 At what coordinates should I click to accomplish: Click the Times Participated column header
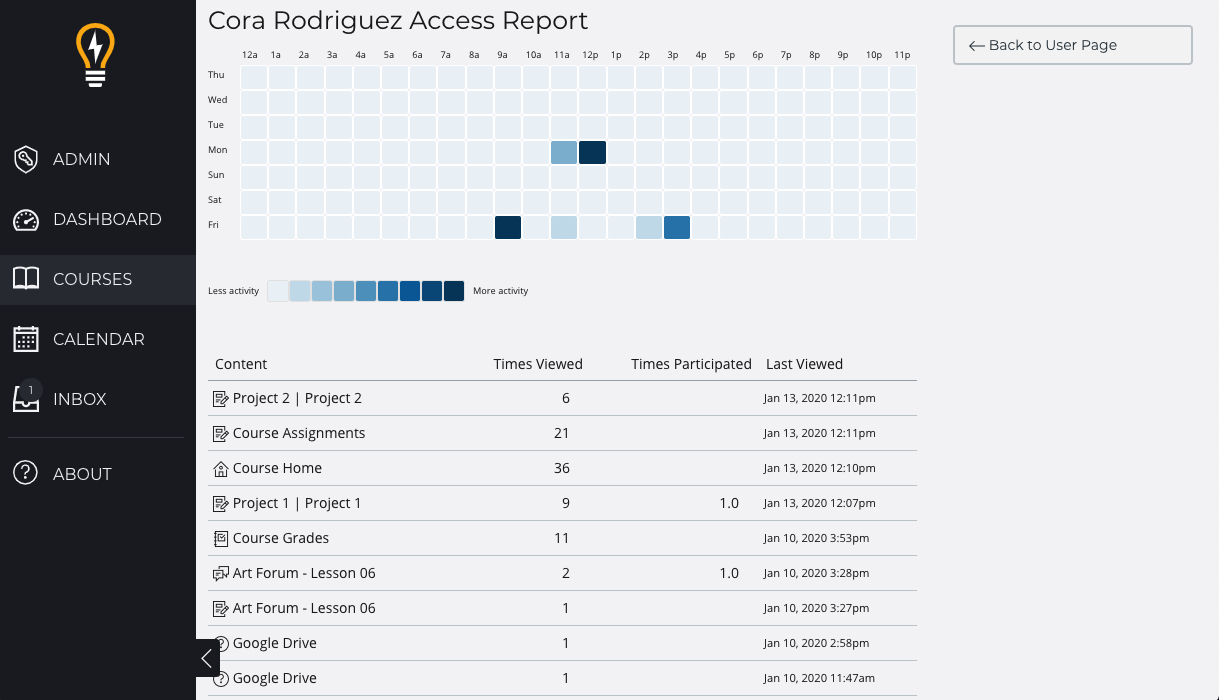click(691, 364)
